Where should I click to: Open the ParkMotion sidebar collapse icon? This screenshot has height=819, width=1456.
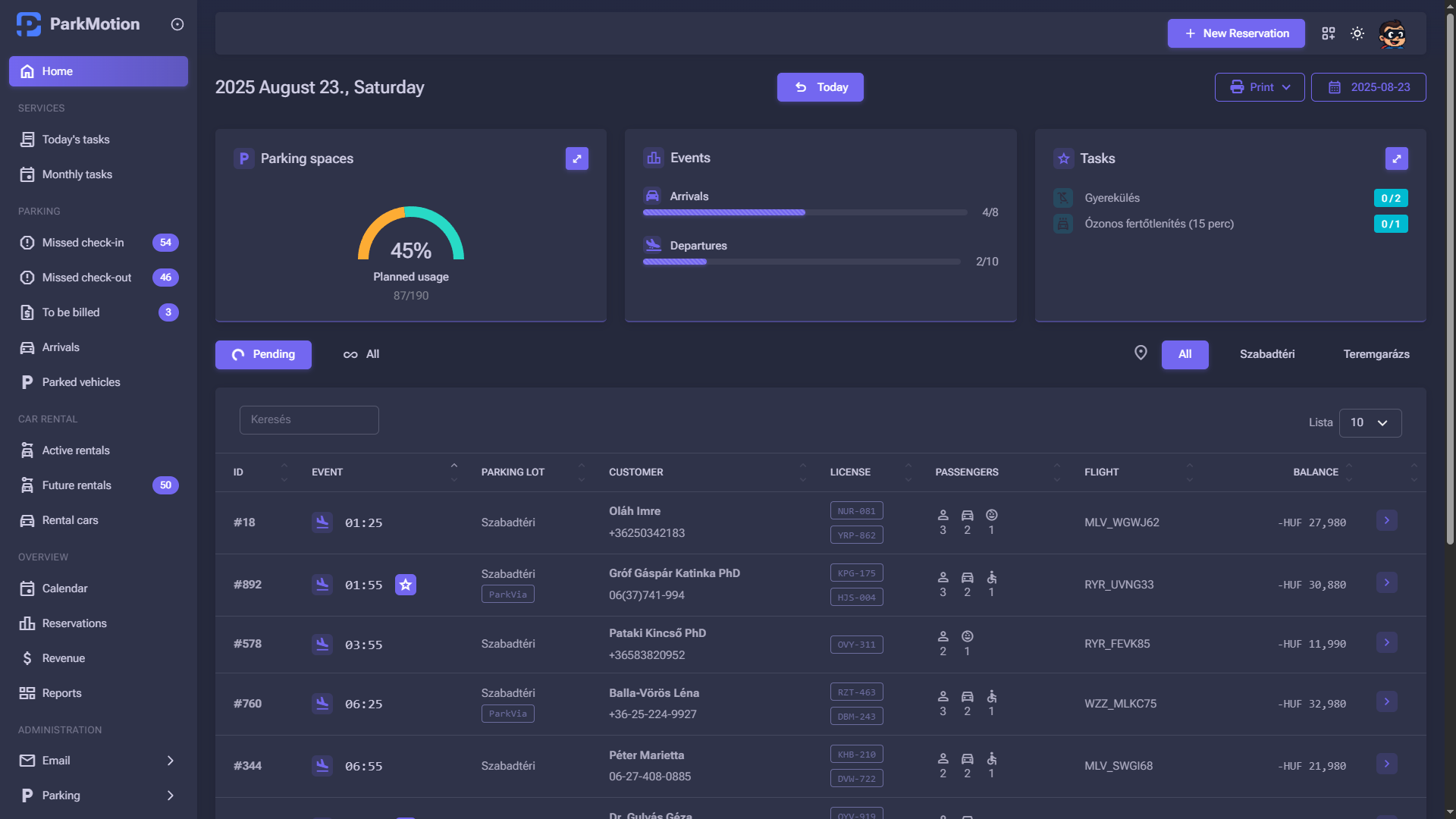tap(177, 24)
